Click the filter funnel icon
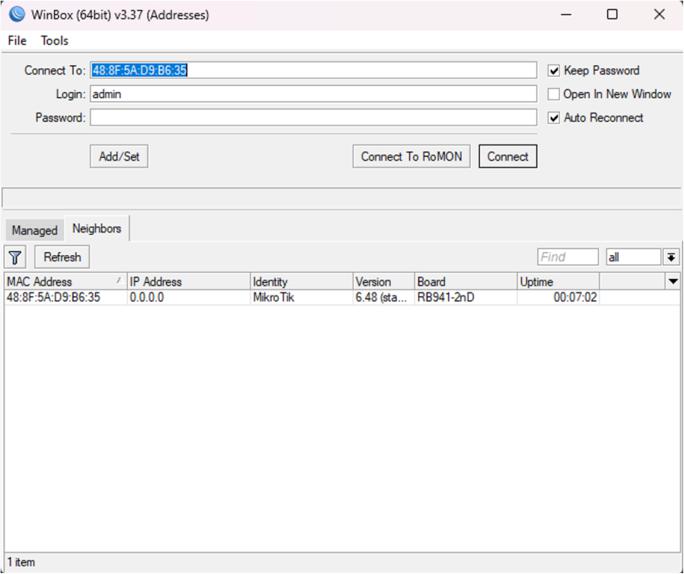The image size is (684, 574). click(16, 257)
